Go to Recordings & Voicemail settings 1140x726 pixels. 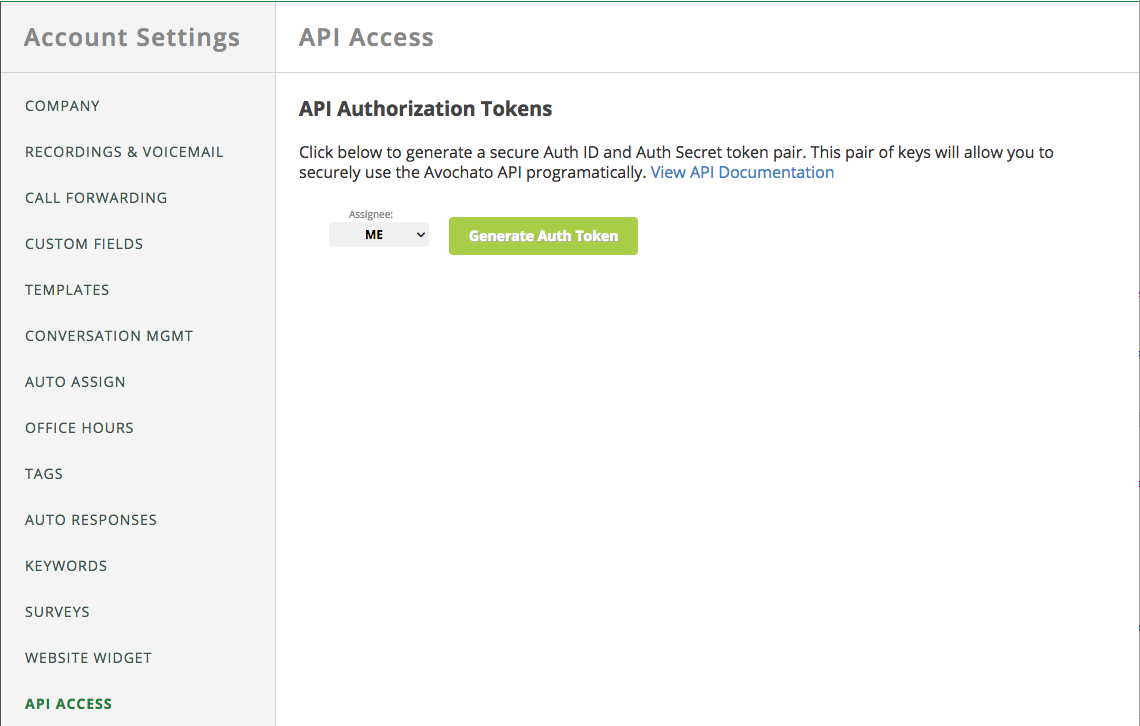point(124,152)
